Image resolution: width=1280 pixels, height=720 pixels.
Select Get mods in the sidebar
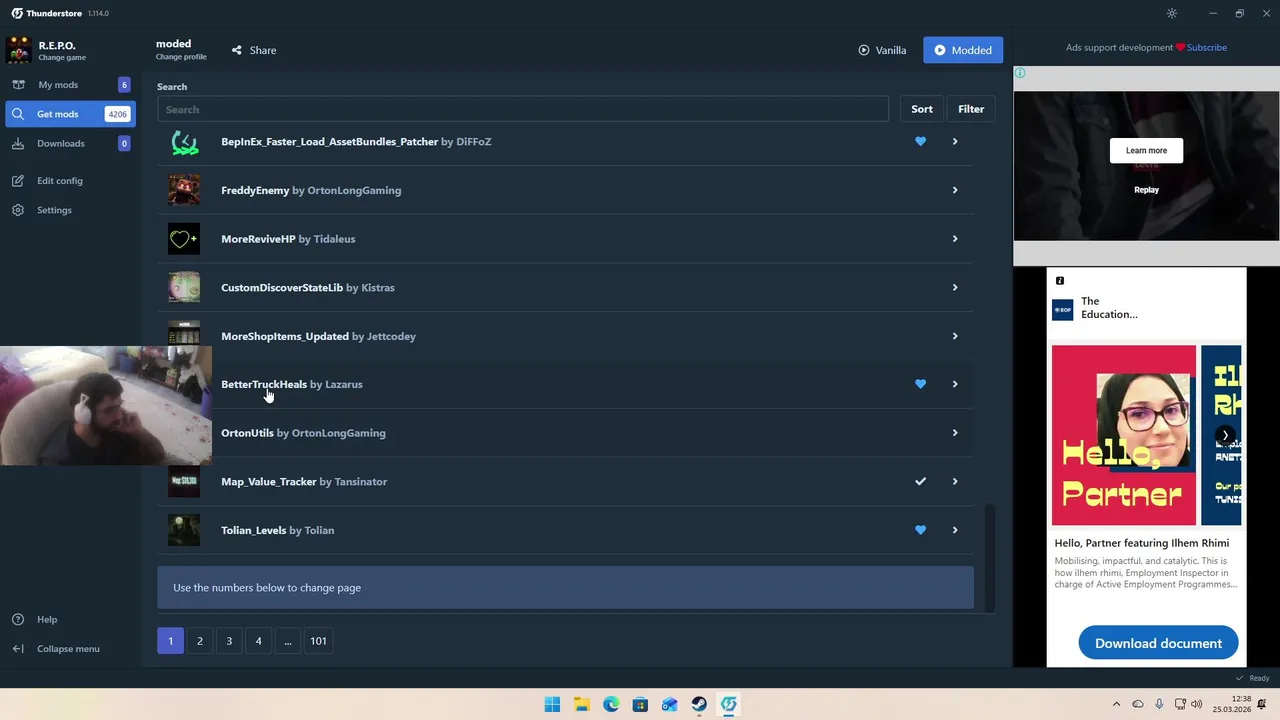coord(69,114)
